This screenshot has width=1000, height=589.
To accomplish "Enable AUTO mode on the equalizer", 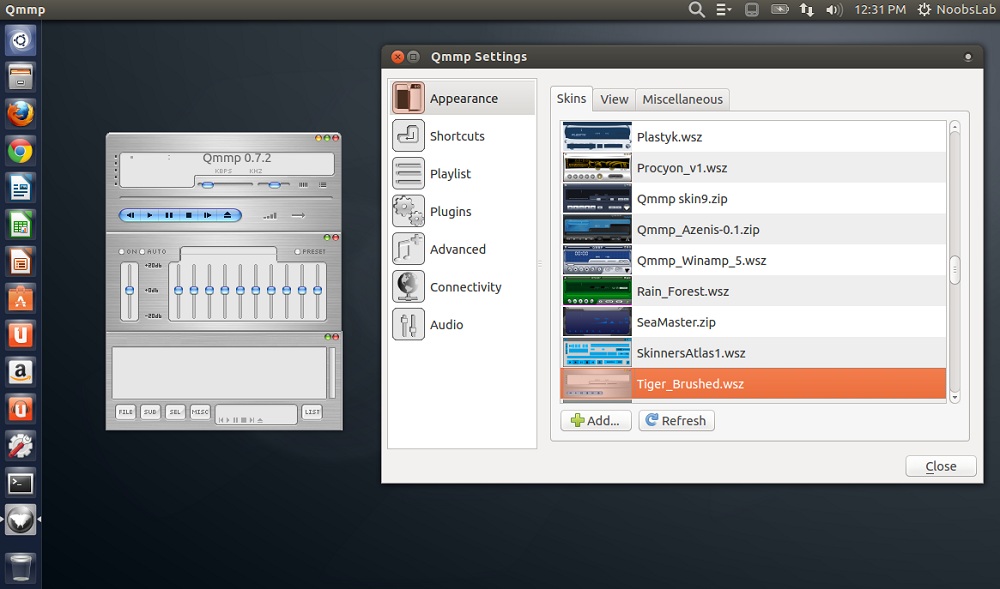I will coord(142,251).
